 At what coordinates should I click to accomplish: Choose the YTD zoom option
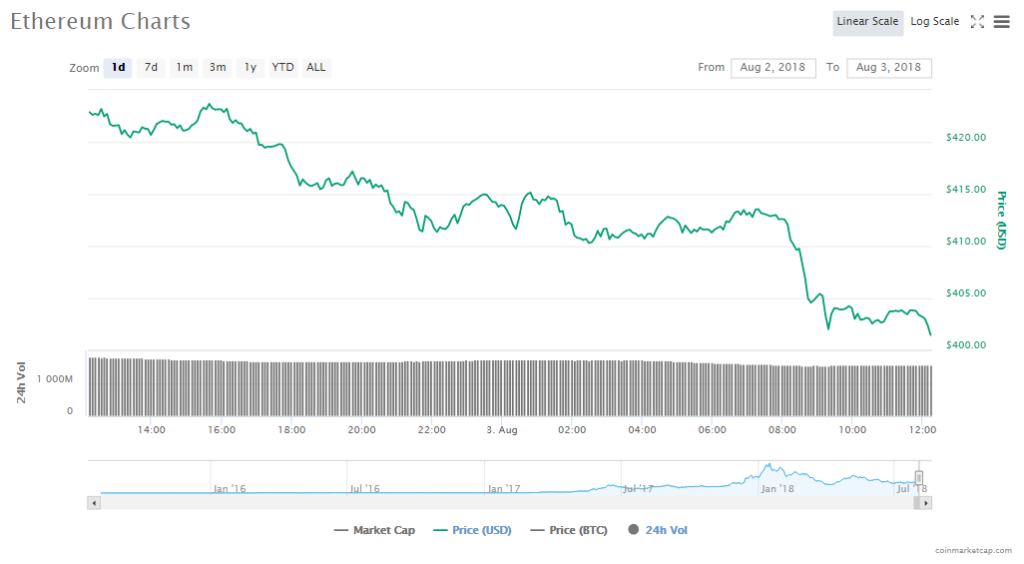click(x=283, y=68)
